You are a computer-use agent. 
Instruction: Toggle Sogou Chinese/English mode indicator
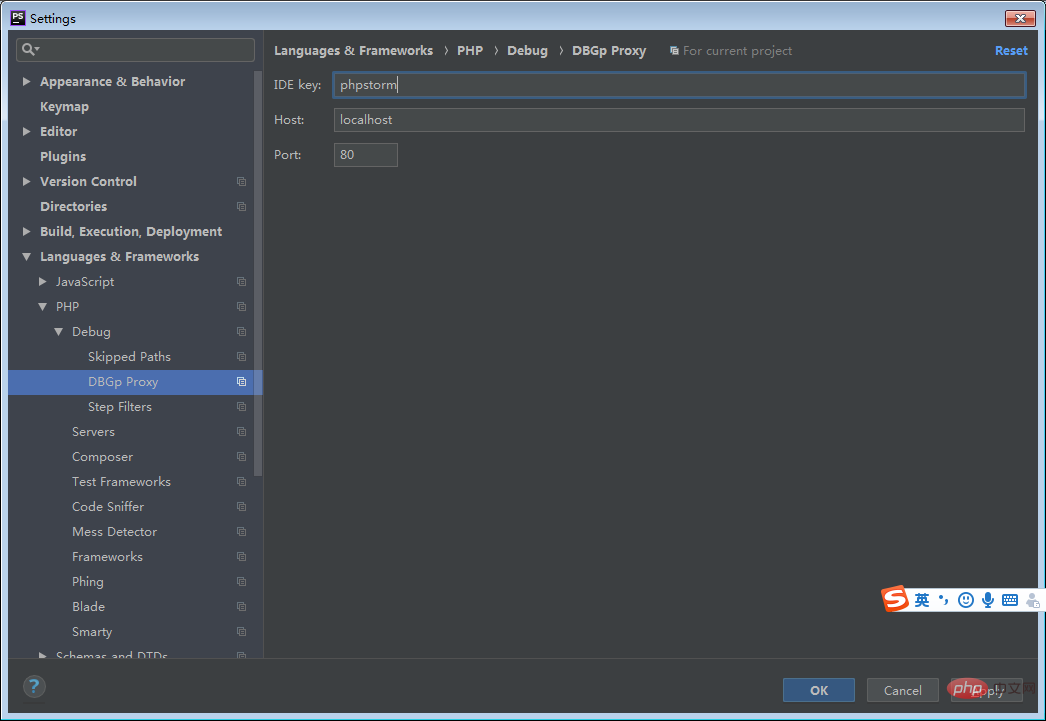pos(922,600)
